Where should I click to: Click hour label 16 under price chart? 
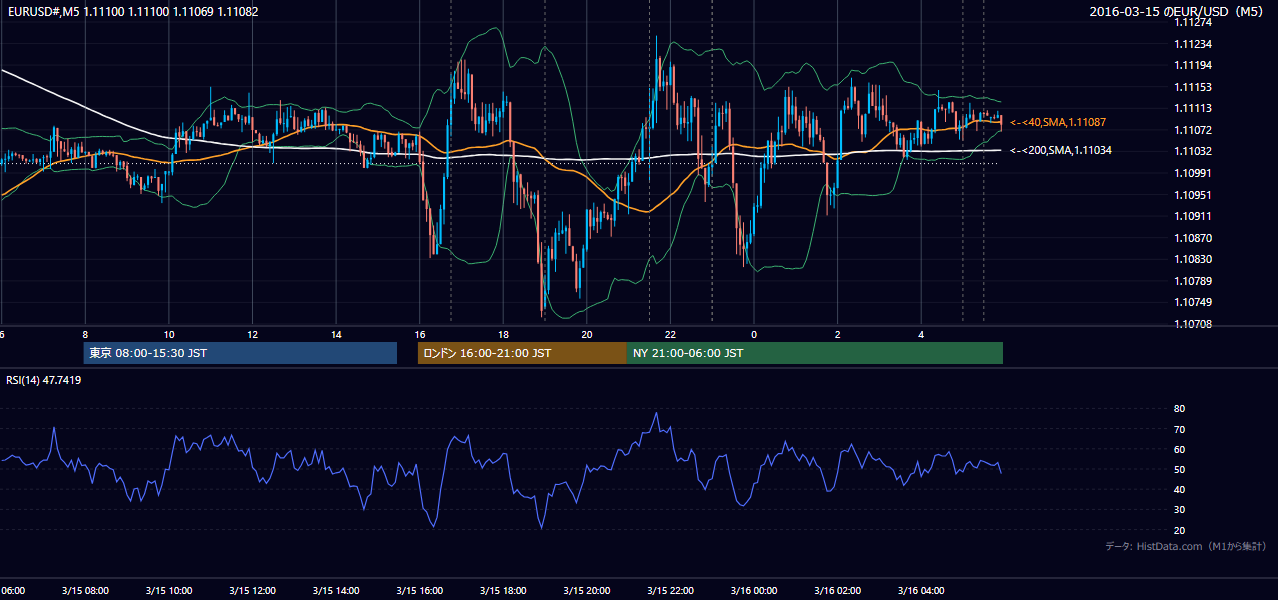pyautogui.click(x=419, y=334)
